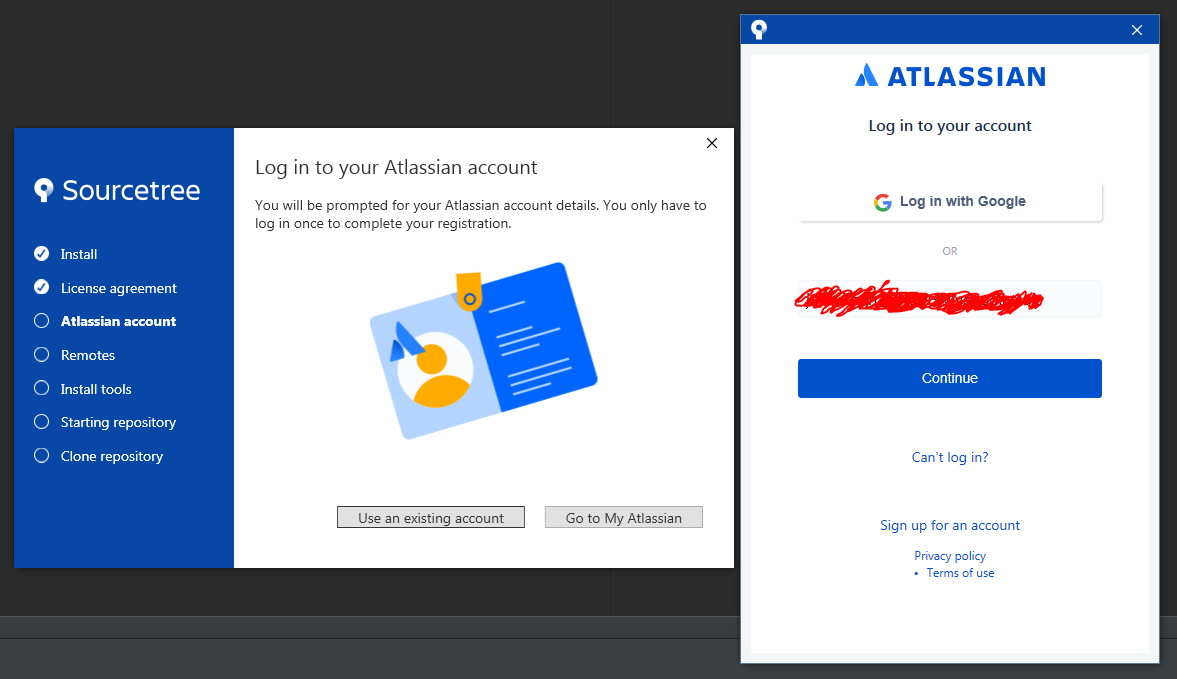The image size is (1177, 679).
Task: Close the Atlassian login window
Action: 1136,30
